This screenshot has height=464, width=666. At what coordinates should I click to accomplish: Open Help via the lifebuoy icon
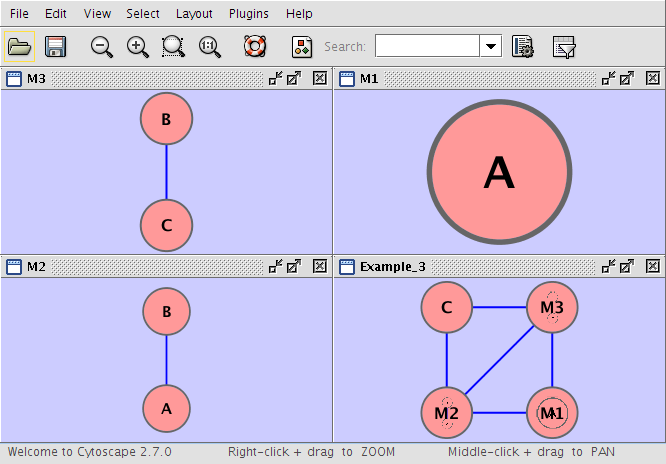[256, 47]
